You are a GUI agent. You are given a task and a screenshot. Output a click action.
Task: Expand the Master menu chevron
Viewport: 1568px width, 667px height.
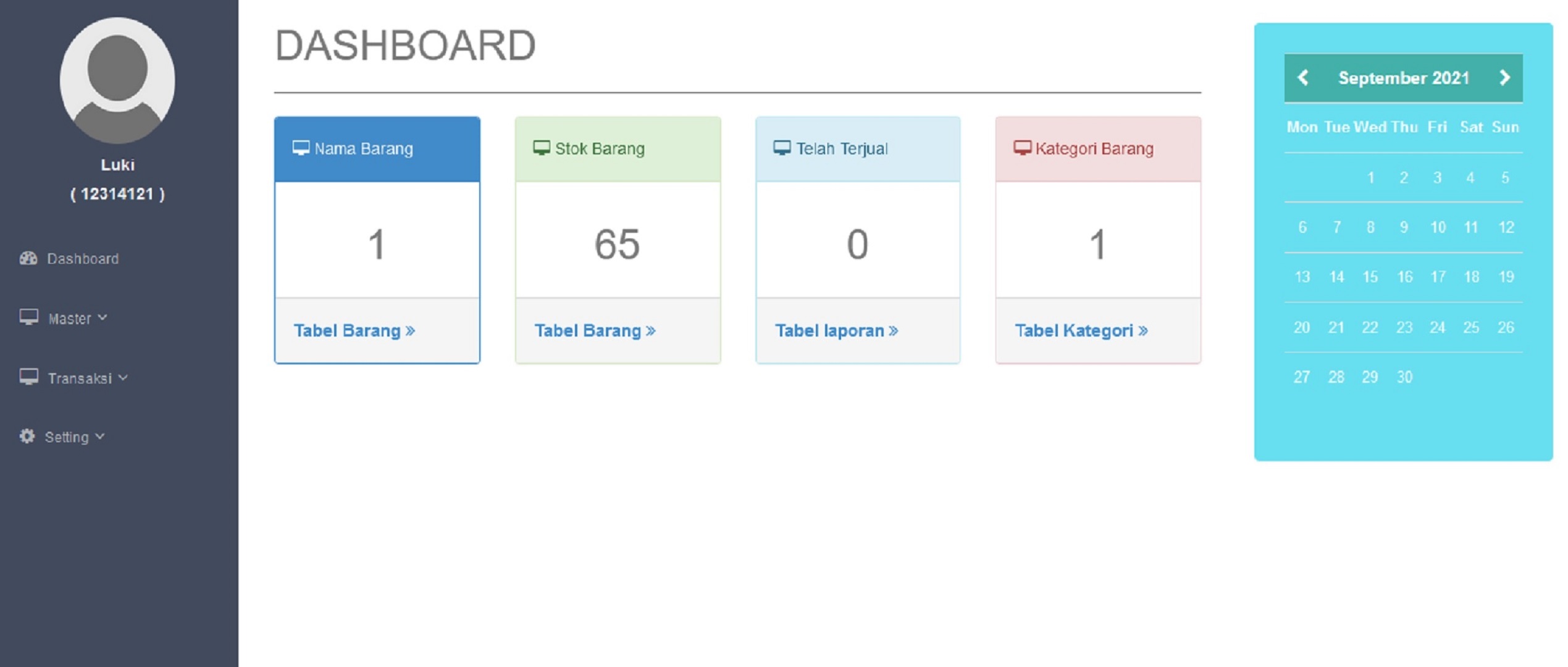[x=103, y=317]
